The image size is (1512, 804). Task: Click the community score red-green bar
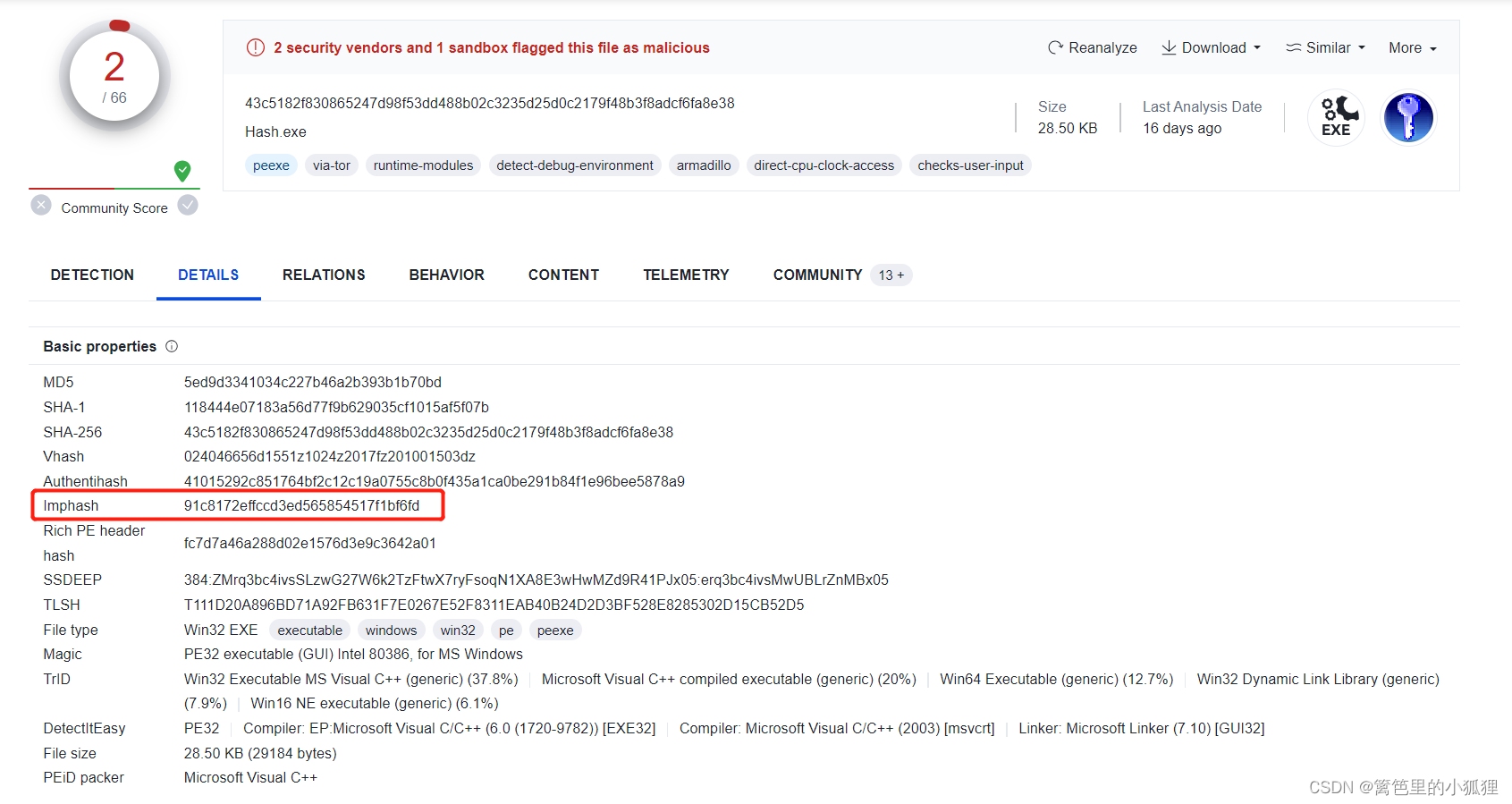coord(114,189)
